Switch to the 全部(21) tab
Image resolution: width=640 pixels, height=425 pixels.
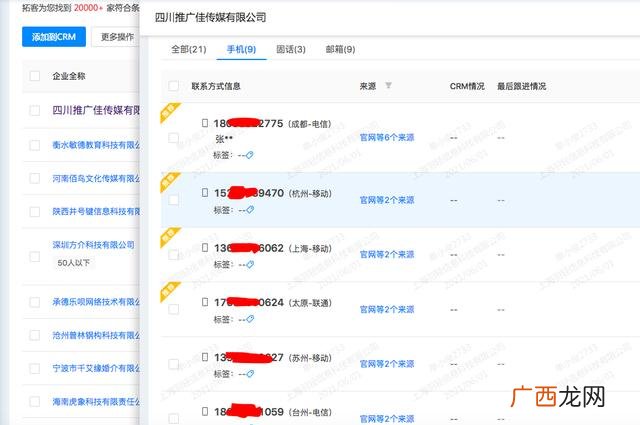click(189, 49)
